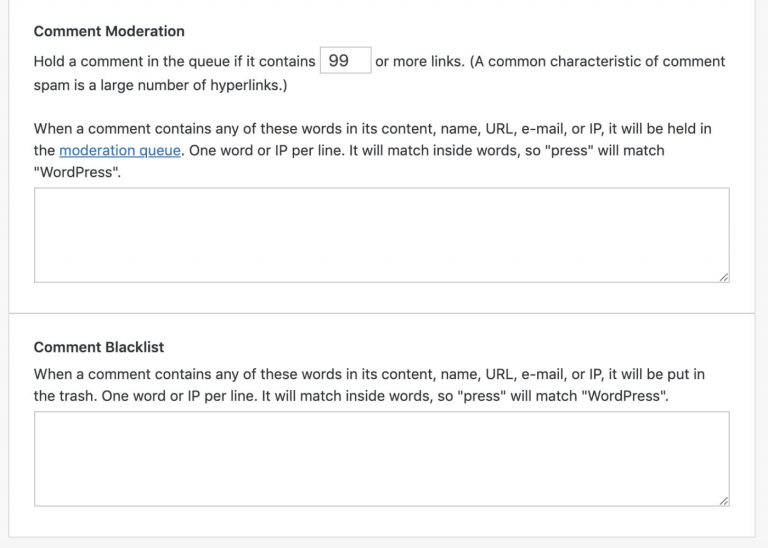Click the divider line above Comment Blacklist
Viewport: 768px width, 548px height.
click(x=382, y=313)
